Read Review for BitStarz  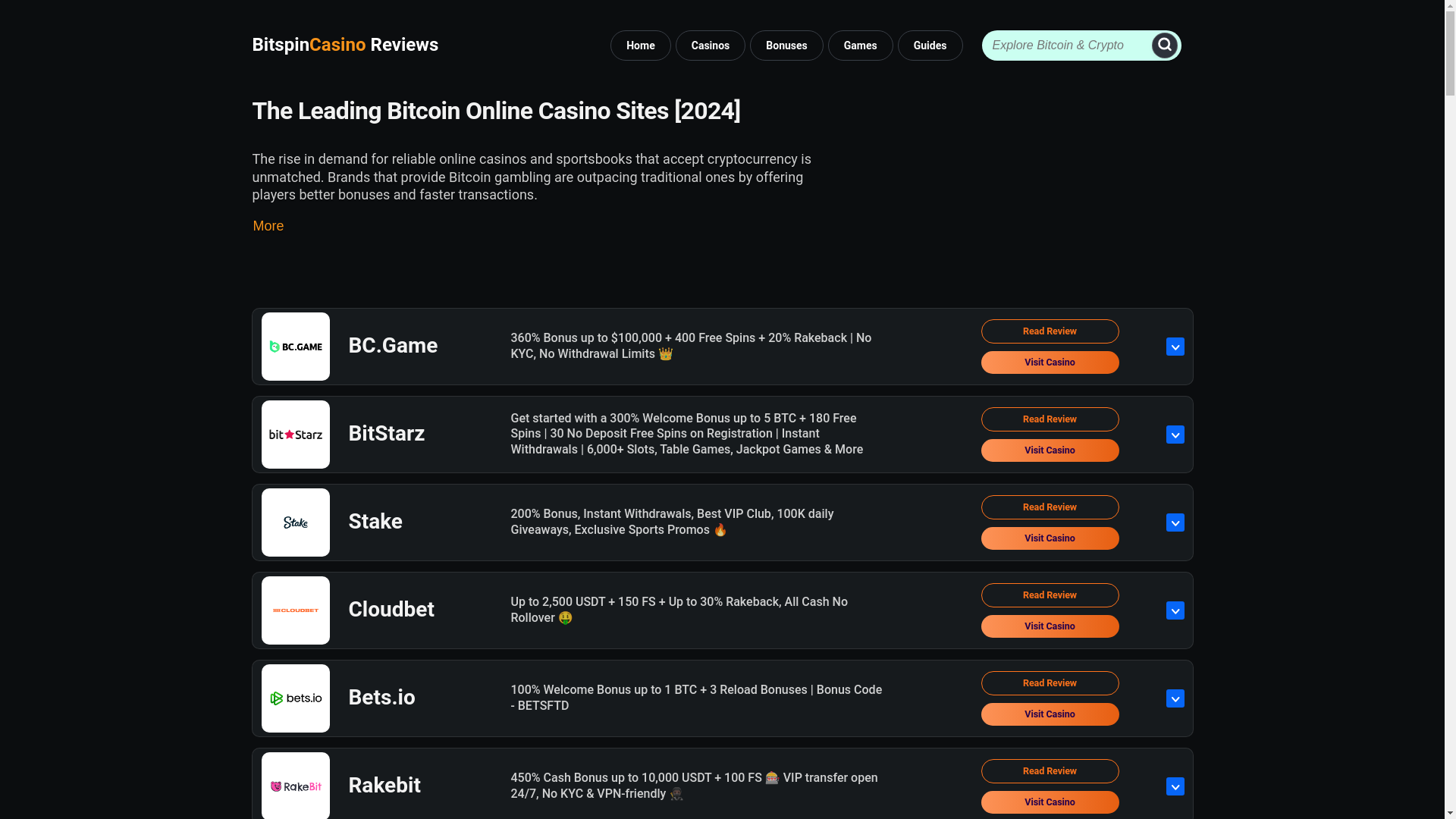click(1050, 419)
